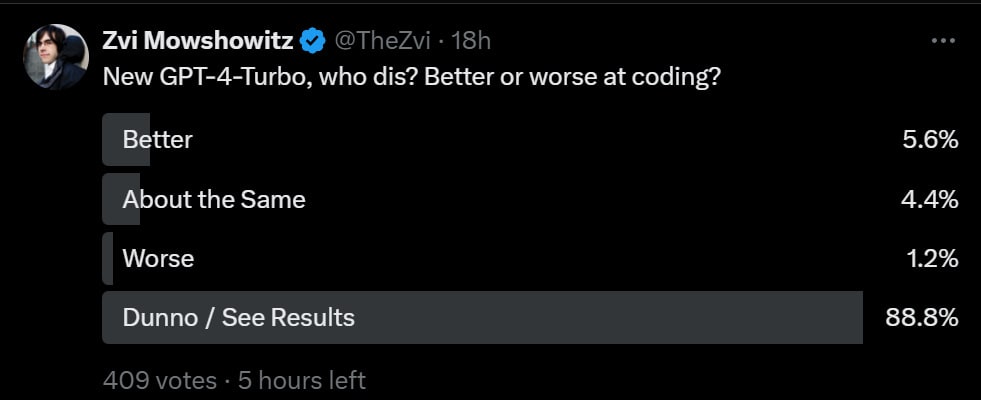Viewport: 981px width, 400px height.
Task: Open Zvi Mowshowitz's profile avatar photo
Action: (56, 57)
